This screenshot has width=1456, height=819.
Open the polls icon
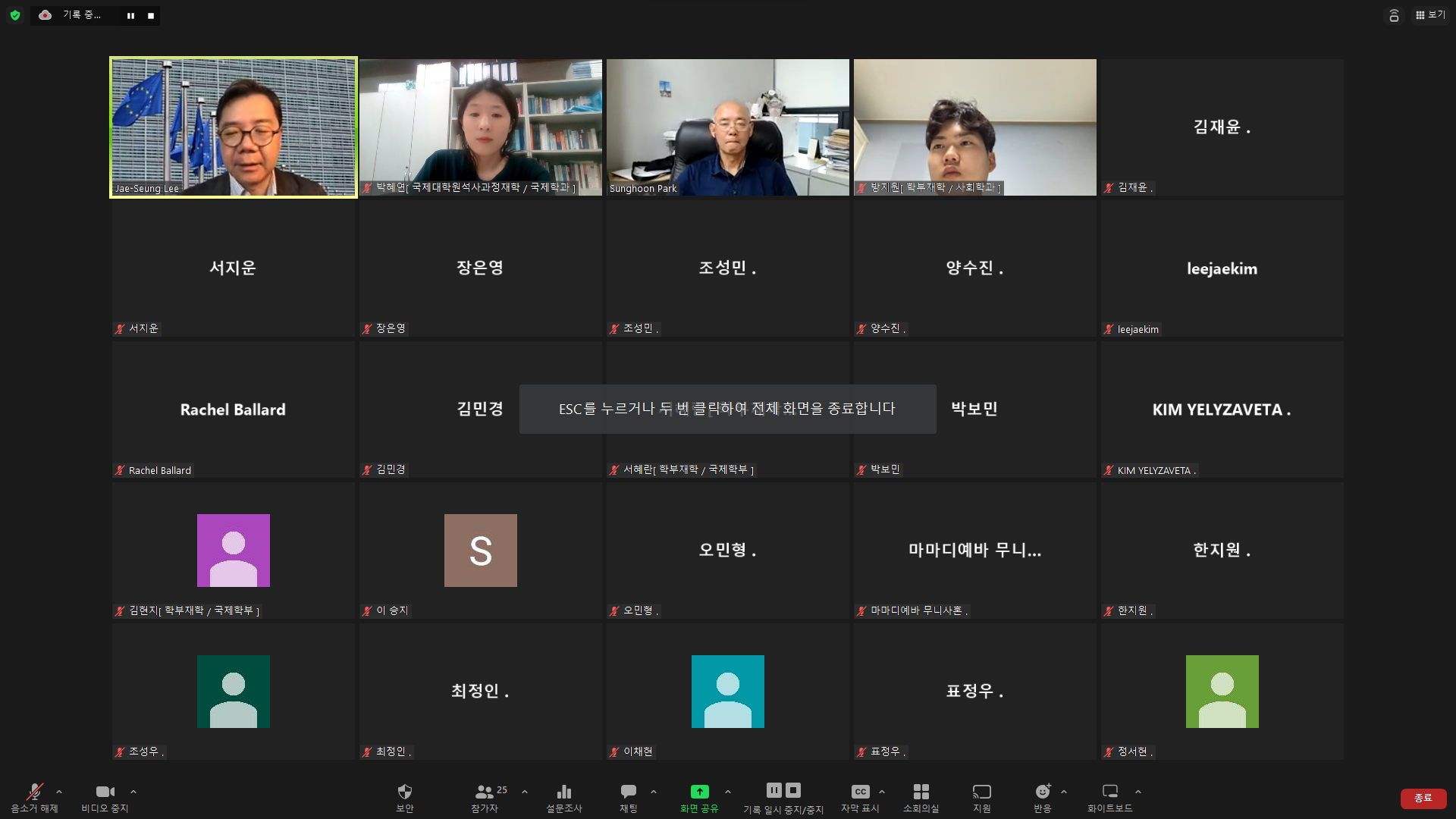pos(563,792)
